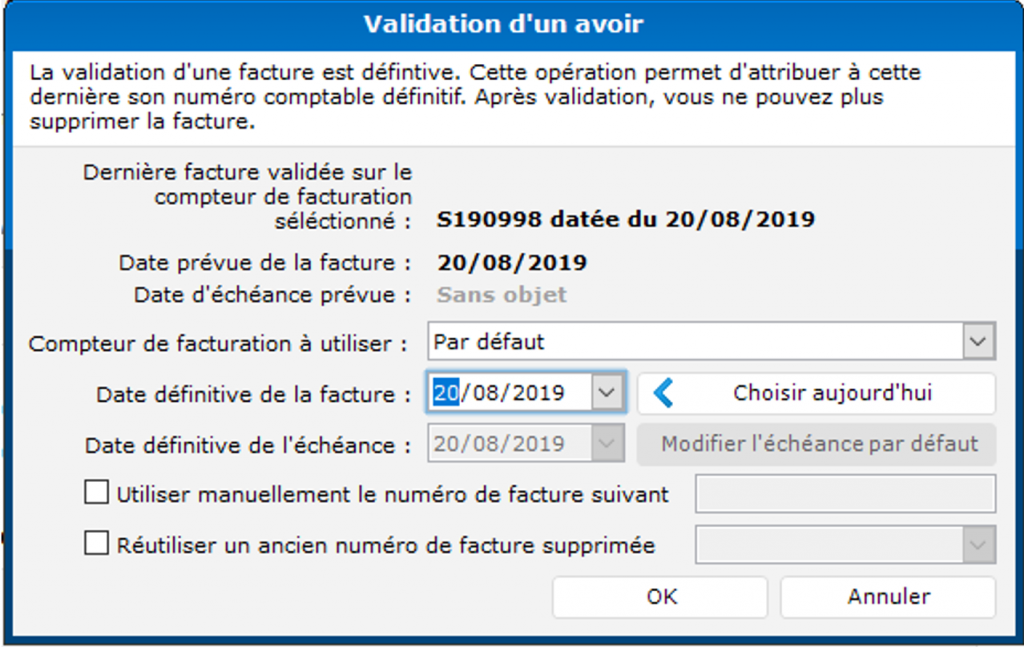Click the deleted invoice number combo field
The height and width of the screenshot is (647, 1024).
click(828, 546)
